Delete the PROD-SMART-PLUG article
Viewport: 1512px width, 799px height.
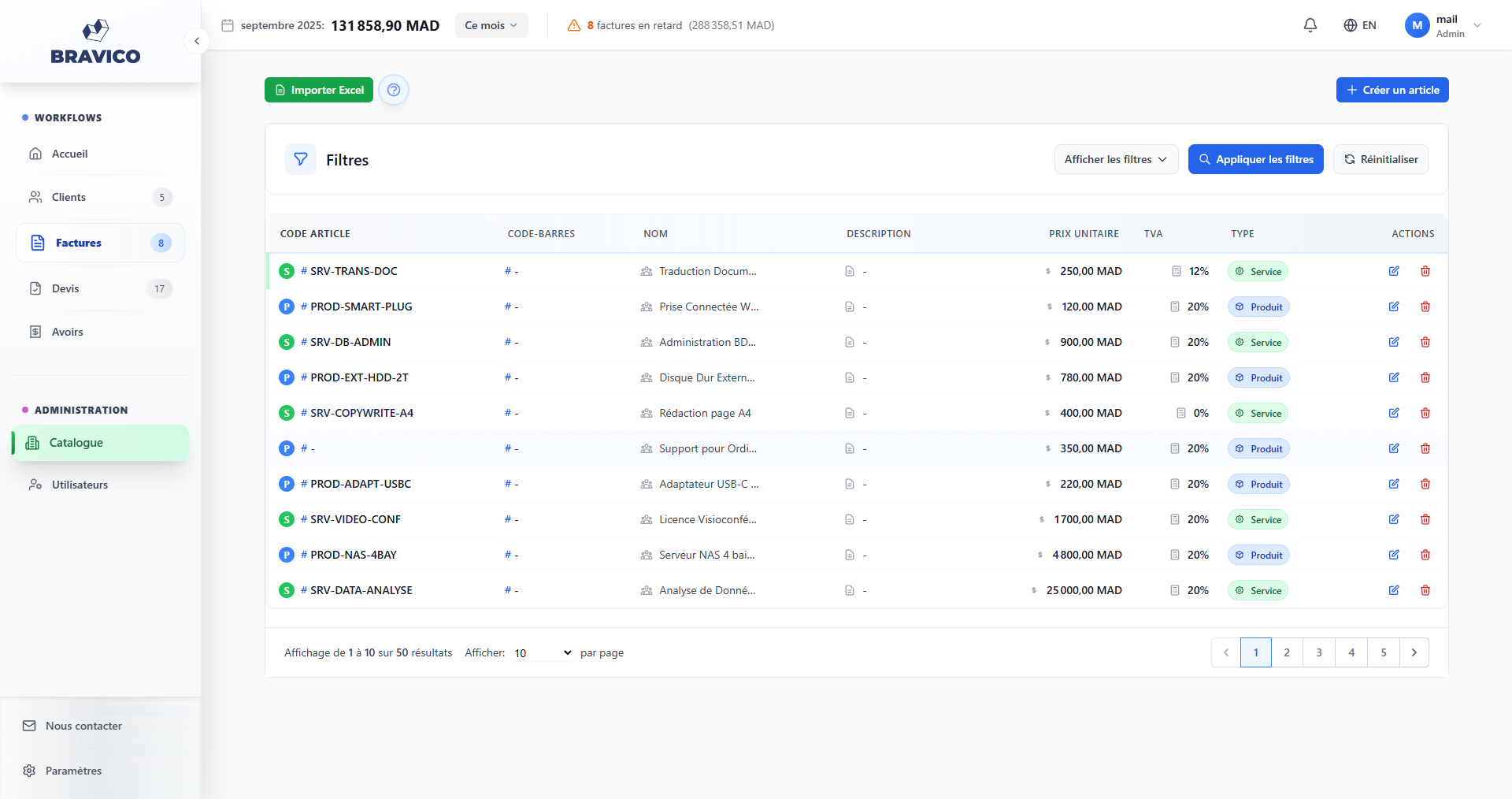[1425, 307]
